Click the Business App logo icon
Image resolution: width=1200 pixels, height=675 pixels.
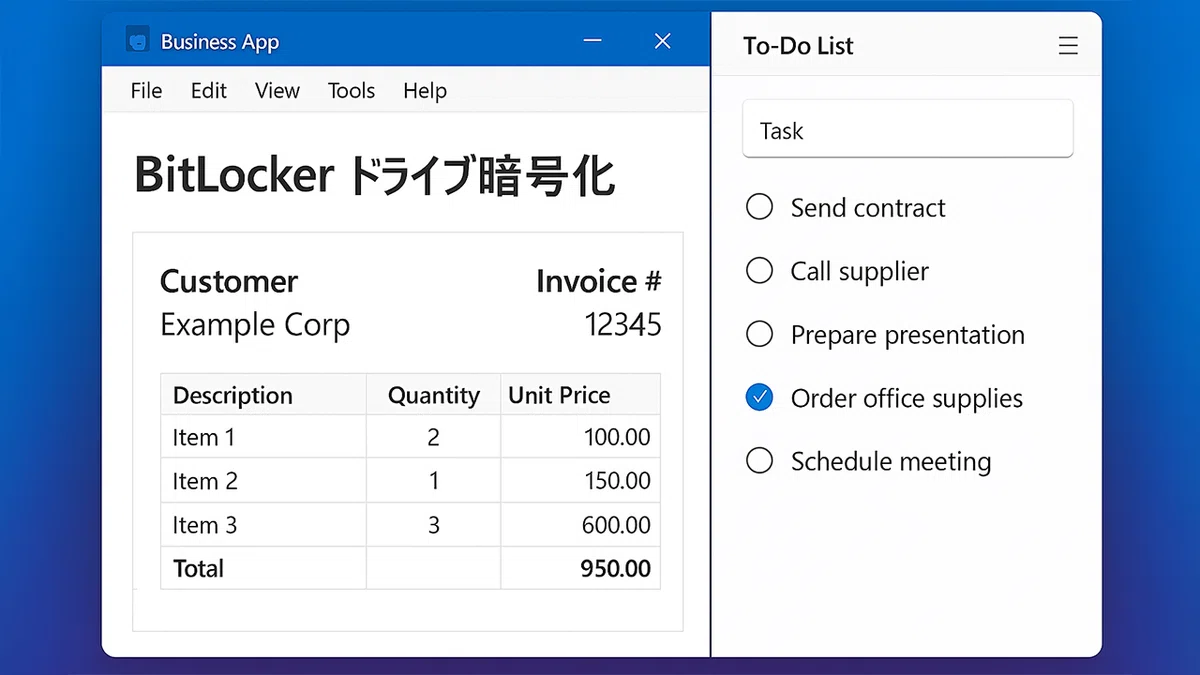(137, 41)
